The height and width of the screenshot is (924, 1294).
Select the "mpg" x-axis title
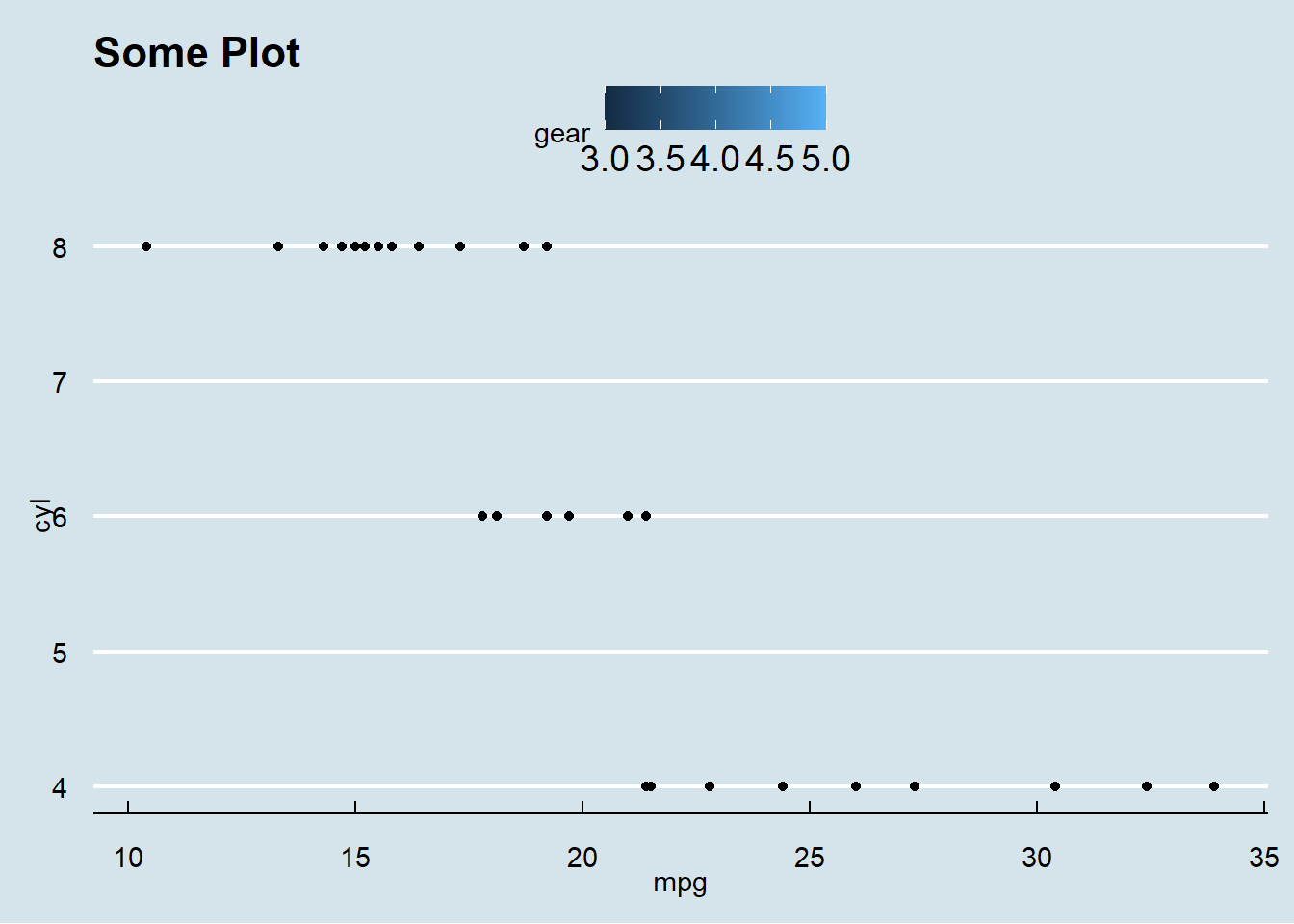click(680, 883)
